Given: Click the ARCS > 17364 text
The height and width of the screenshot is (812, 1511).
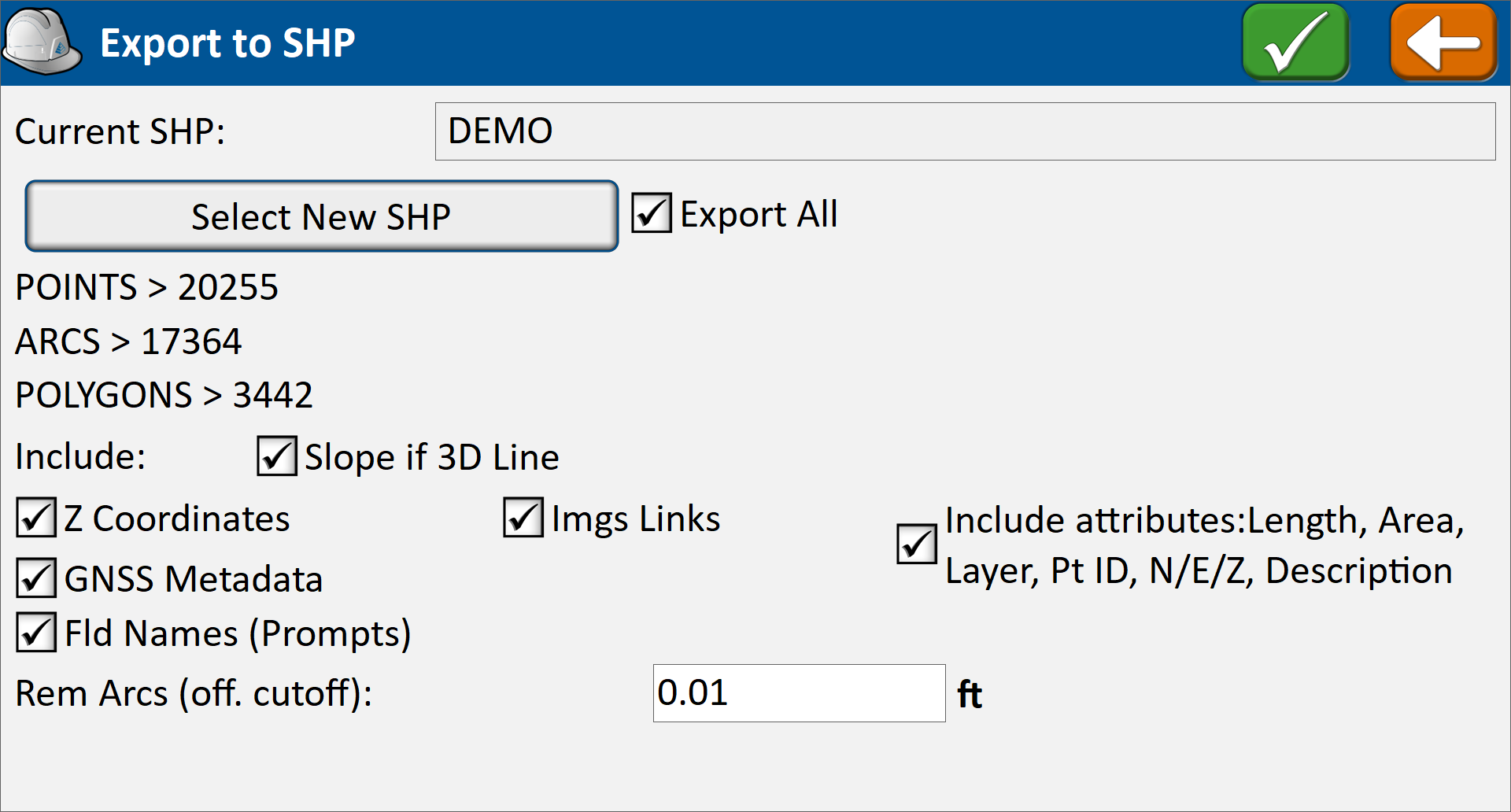Looking at the screenshot, I should tap(129, 341).
